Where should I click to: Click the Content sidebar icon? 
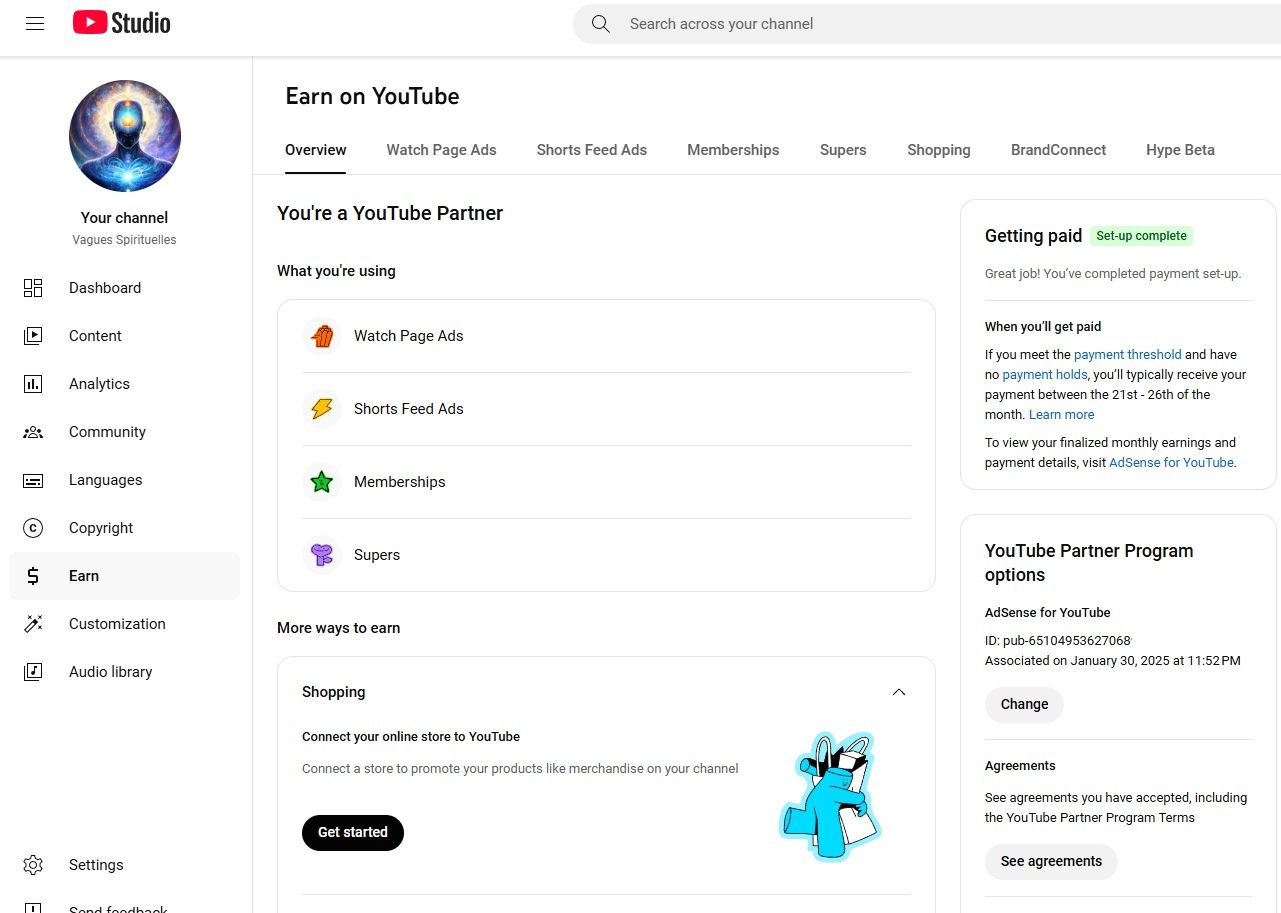pyautogui.click(x=33, y=336)
